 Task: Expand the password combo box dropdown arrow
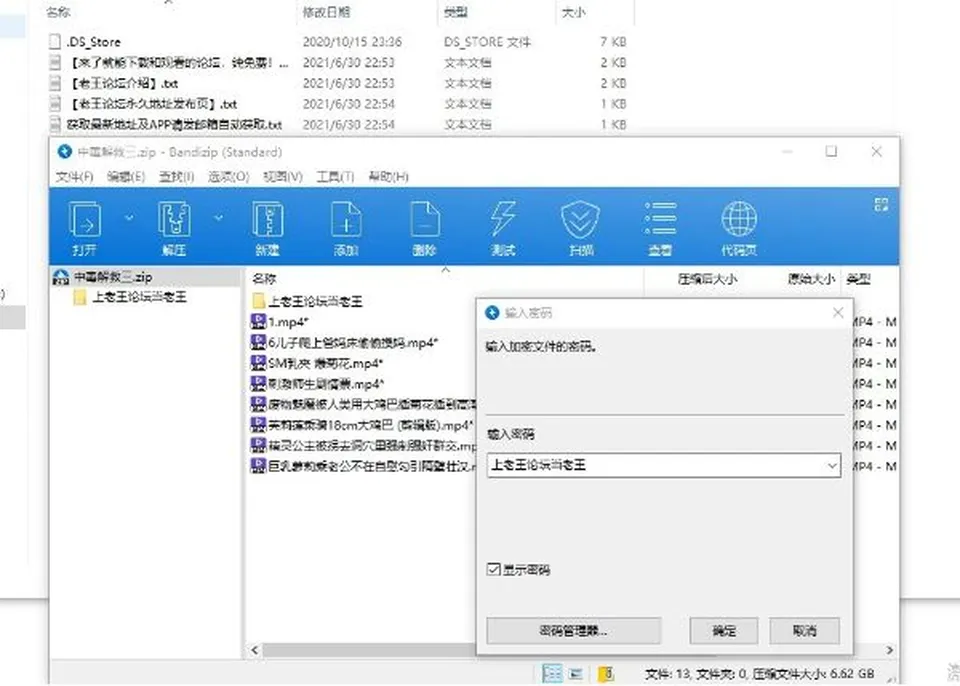[x=832, y=466]
